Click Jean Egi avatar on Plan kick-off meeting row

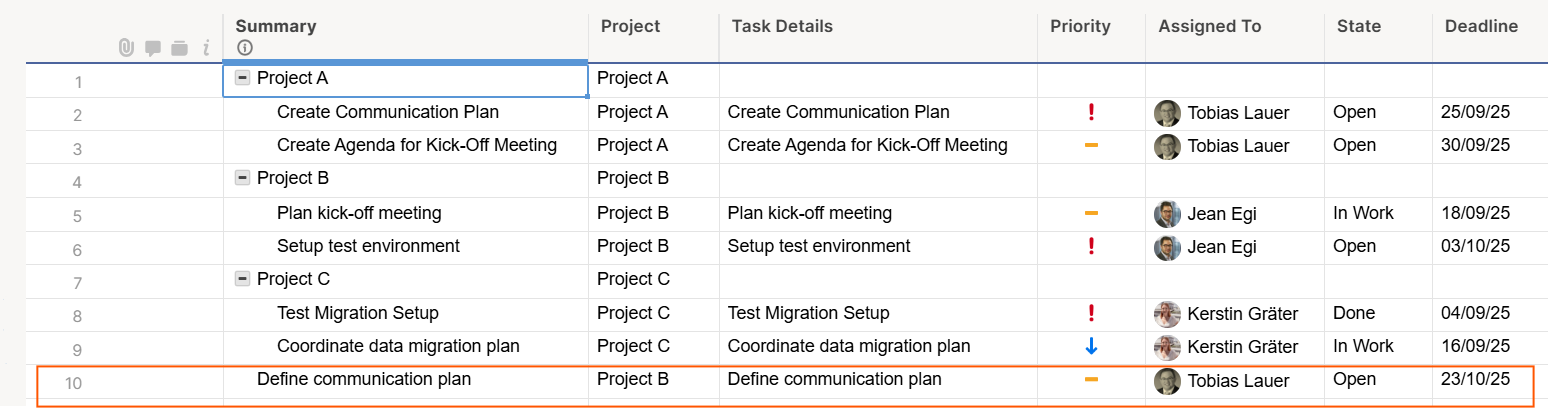pos(1167,214)
